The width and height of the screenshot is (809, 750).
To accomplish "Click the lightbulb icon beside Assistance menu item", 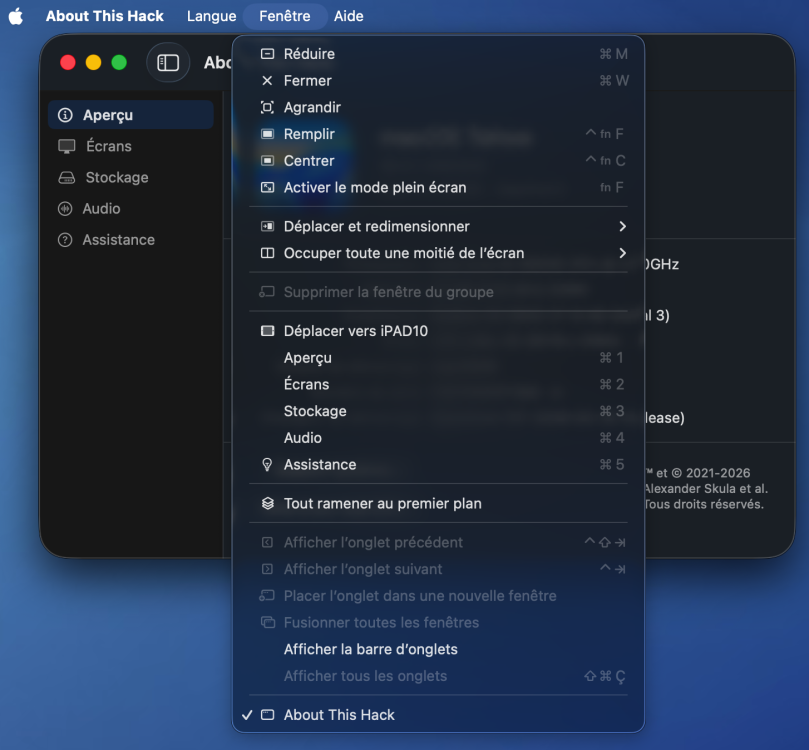I will point(267,465).
